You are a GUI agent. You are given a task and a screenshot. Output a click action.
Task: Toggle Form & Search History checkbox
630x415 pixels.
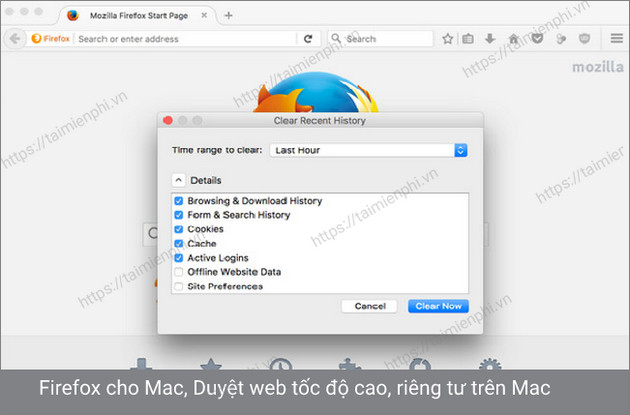(x=179, y=215)
